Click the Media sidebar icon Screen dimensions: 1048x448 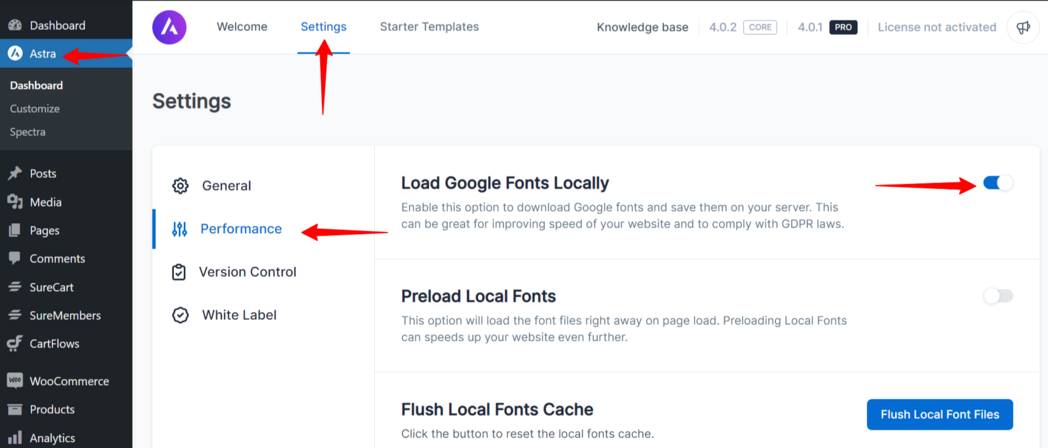pos(15,202)
